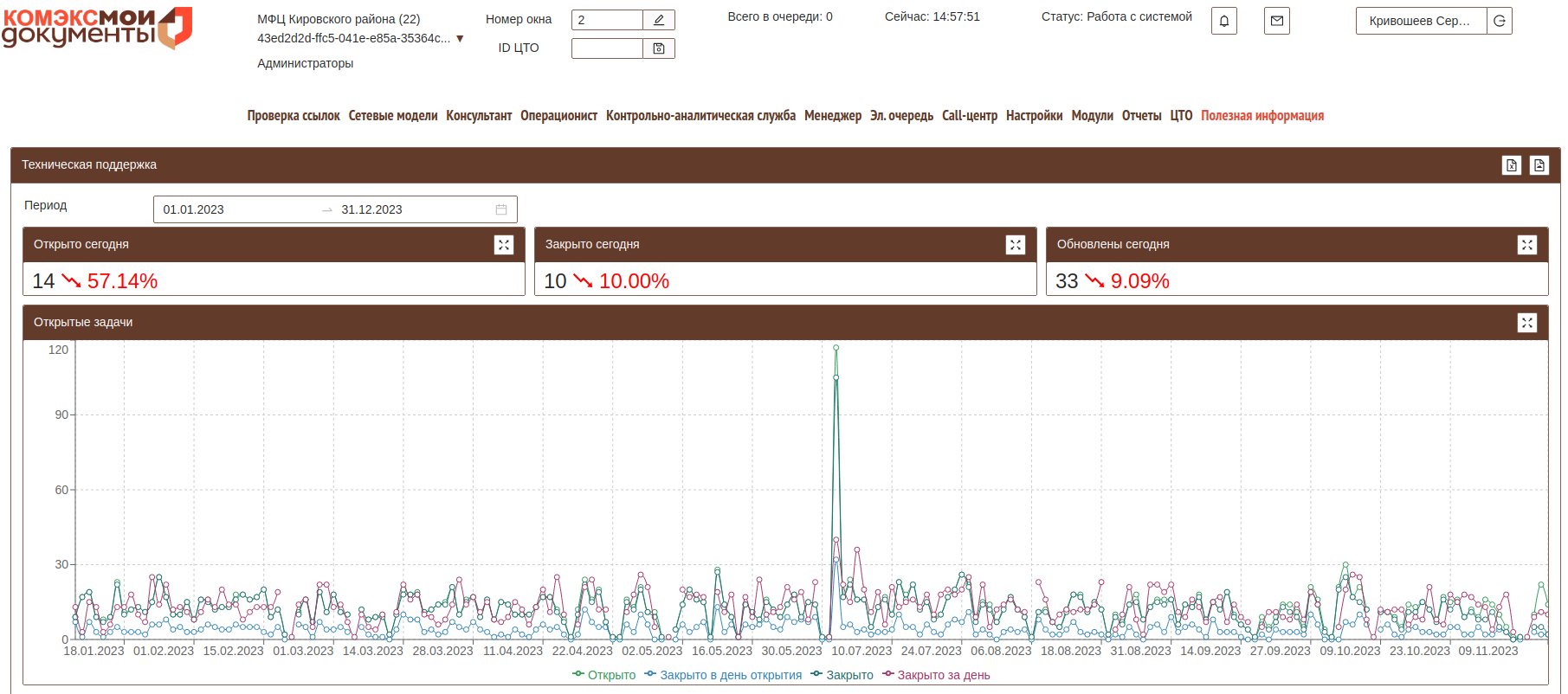Image resolution: width=1568 pixels, height=694 pixels.
Task: Open the calendar picker in Период field
Action: click(x=500, y=209)
